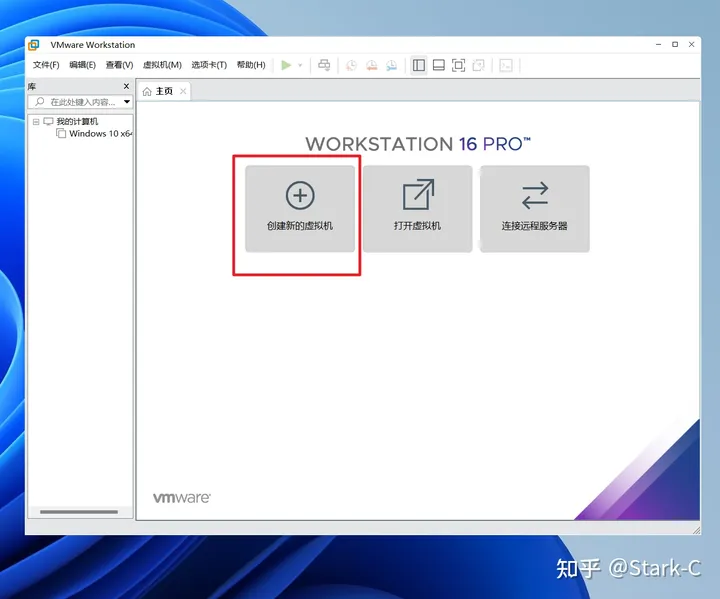720x599 pixels.
Task: Close the 主页 tab
Action: tap(183, 91)
